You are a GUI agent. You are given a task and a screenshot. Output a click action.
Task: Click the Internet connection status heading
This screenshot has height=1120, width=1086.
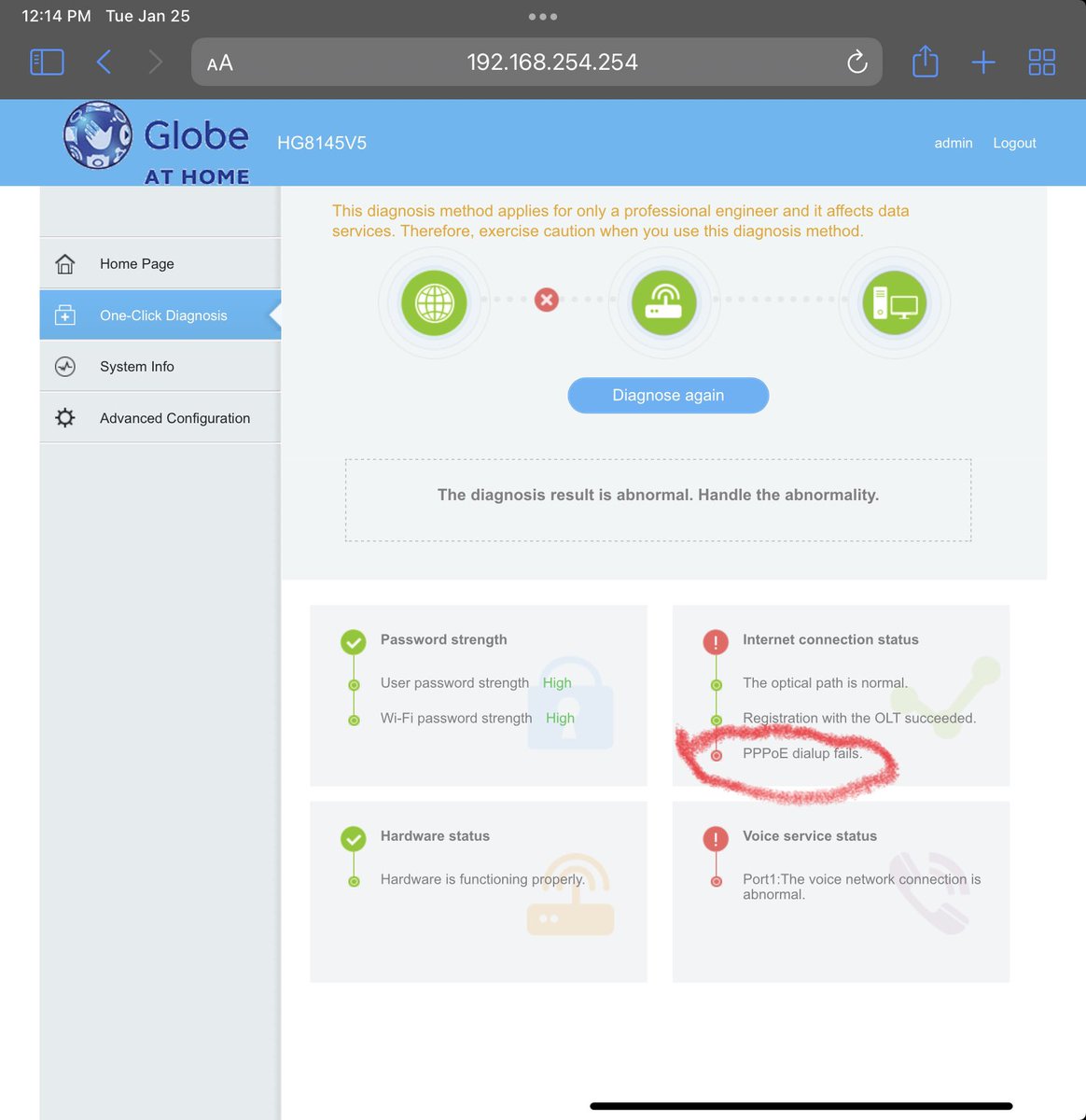(x=830, y=639)
